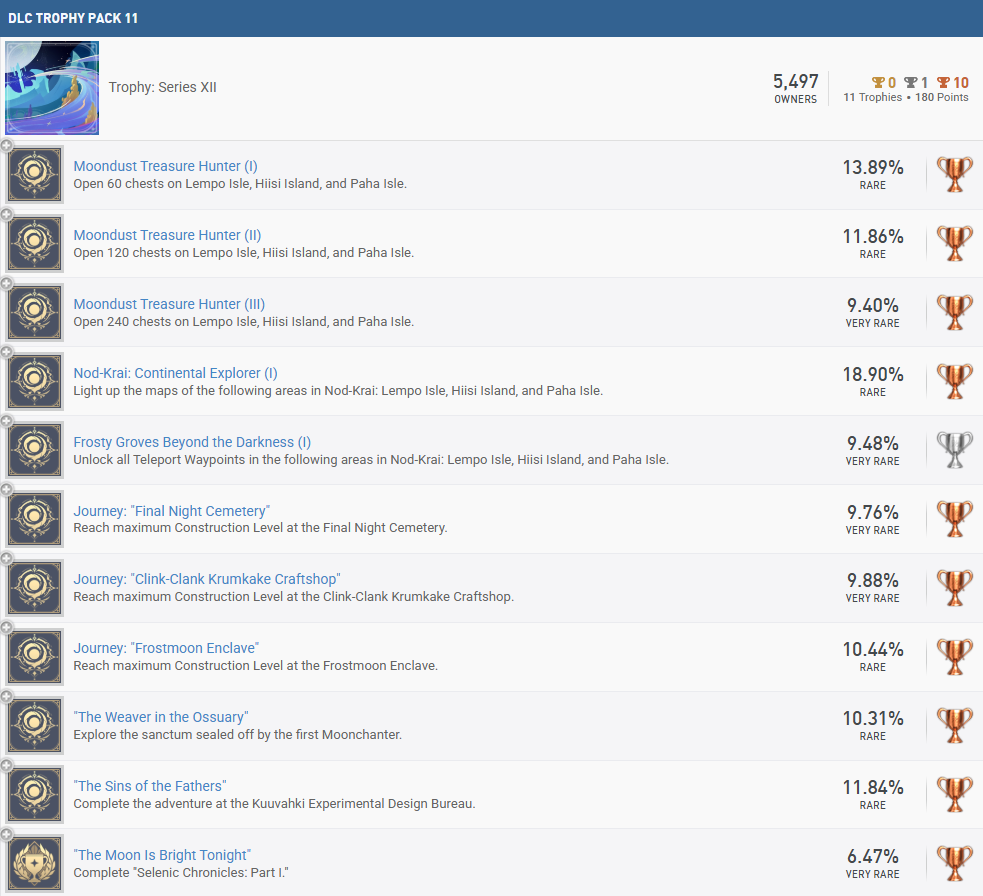Click bronze trophy cup for "The Sins of the Fathers"

954,794
